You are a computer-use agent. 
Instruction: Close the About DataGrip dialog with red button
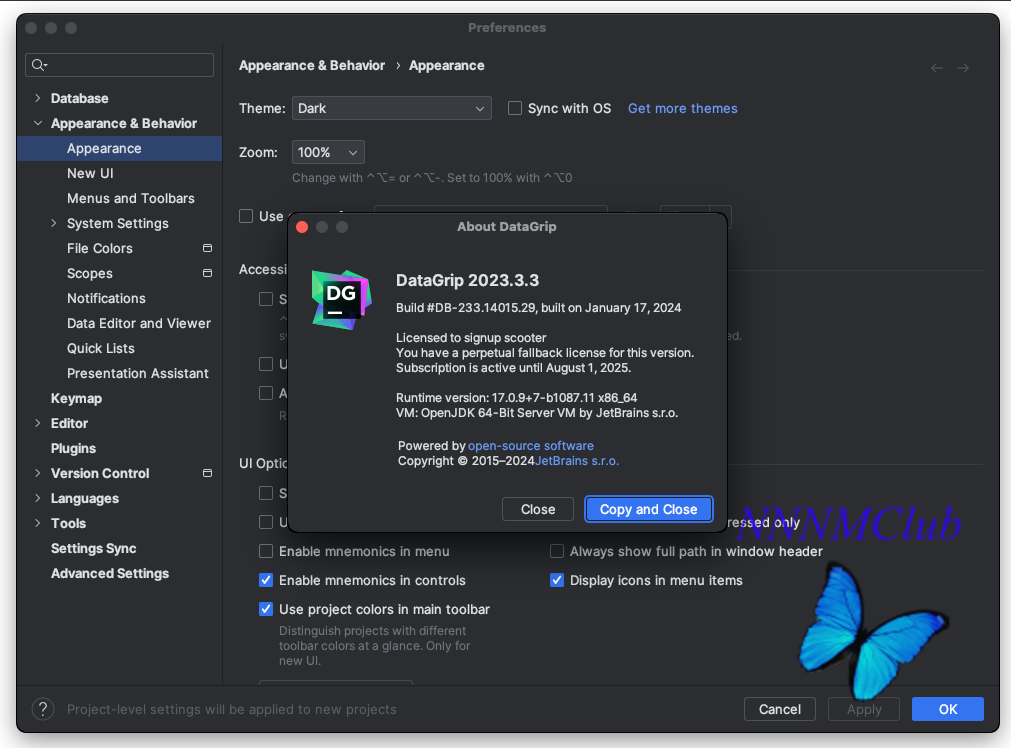point(302,227)
